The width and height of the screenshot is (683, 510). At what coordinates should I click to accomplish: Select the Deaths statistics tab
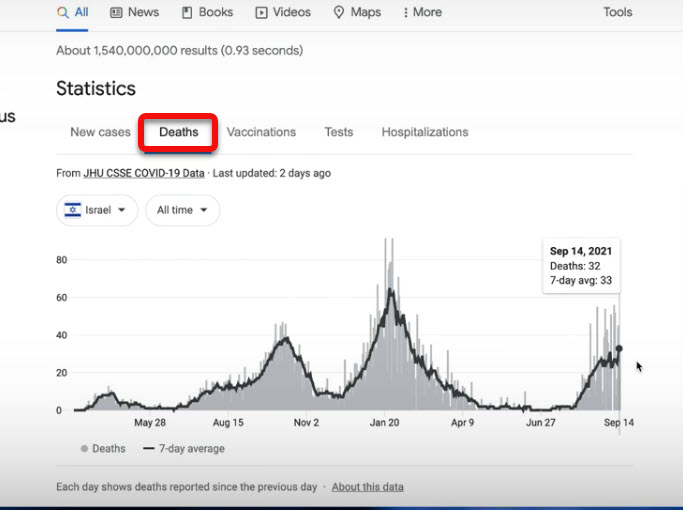[x=179, y=132]
